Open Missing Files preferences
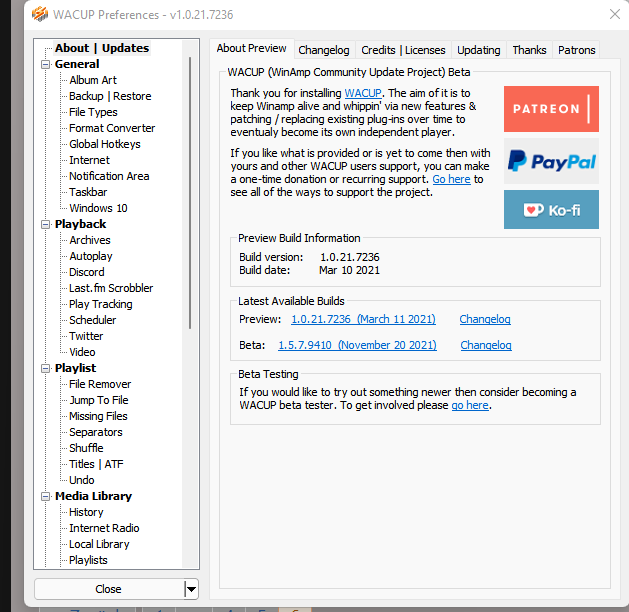Image resolution: width=629 pixels, height=612 pixels. click(98, 416)
